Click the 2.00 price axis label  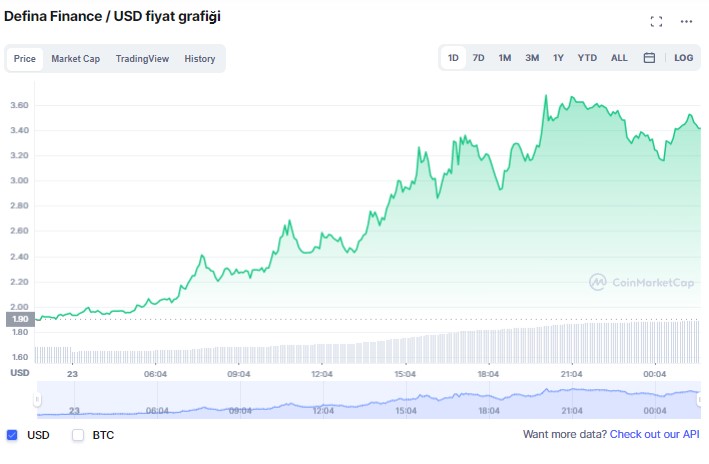19,307
